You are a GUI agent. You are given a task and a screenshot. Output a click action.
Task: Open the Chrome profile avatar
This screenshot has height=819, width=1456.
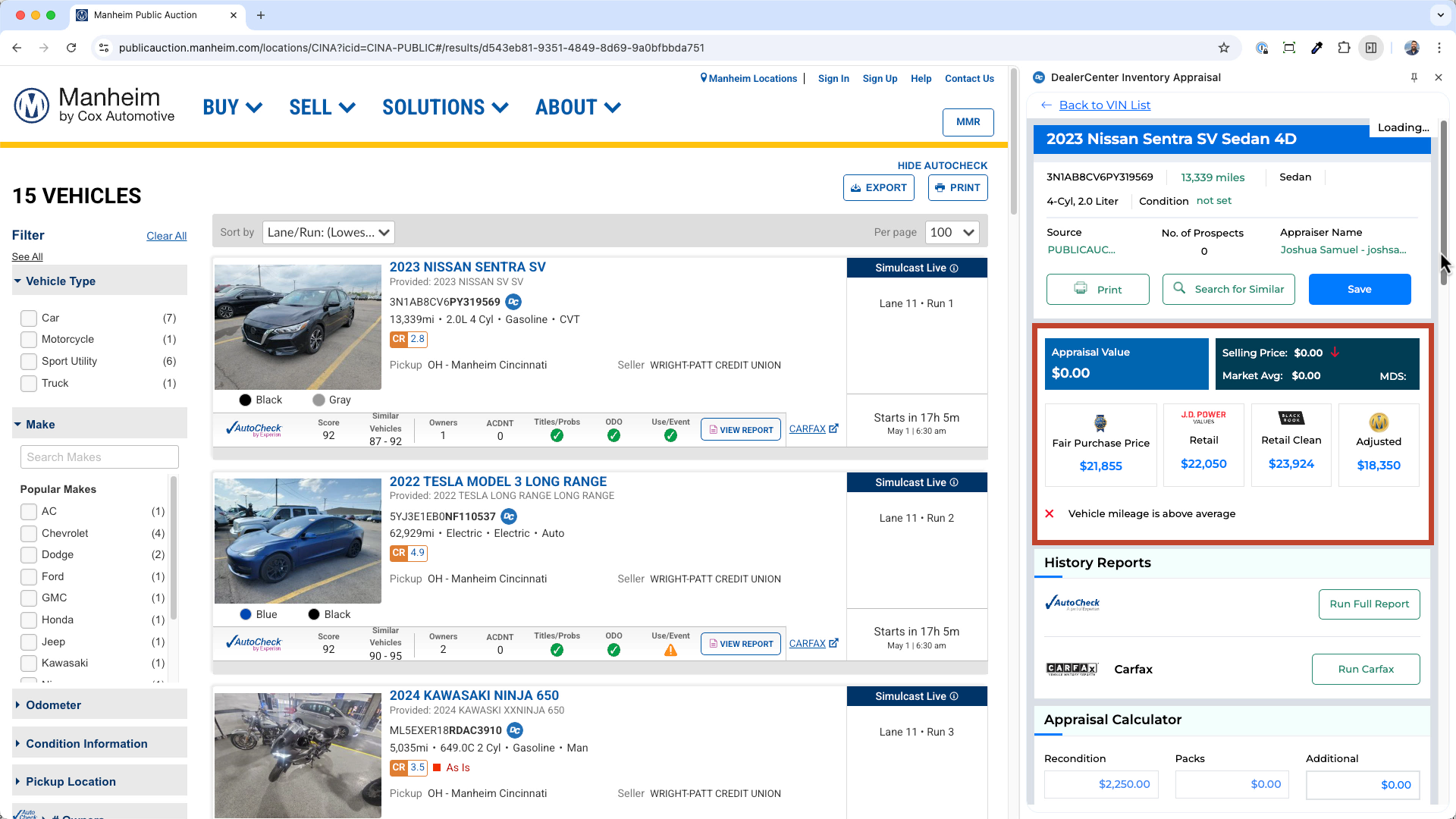(x=1412, y=48)
